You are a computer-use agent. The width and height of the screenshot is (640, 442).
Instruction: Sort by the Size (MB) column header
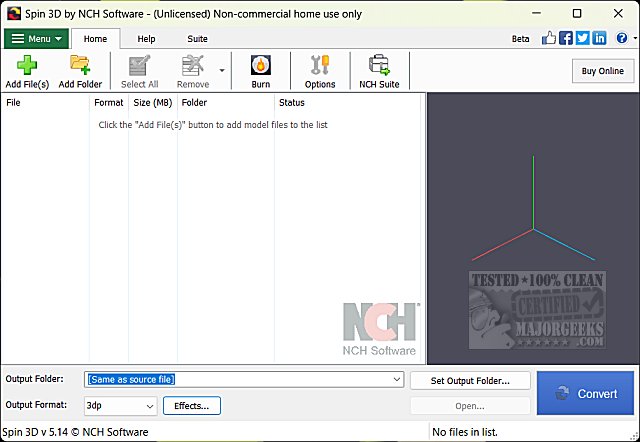pos(153,102)
